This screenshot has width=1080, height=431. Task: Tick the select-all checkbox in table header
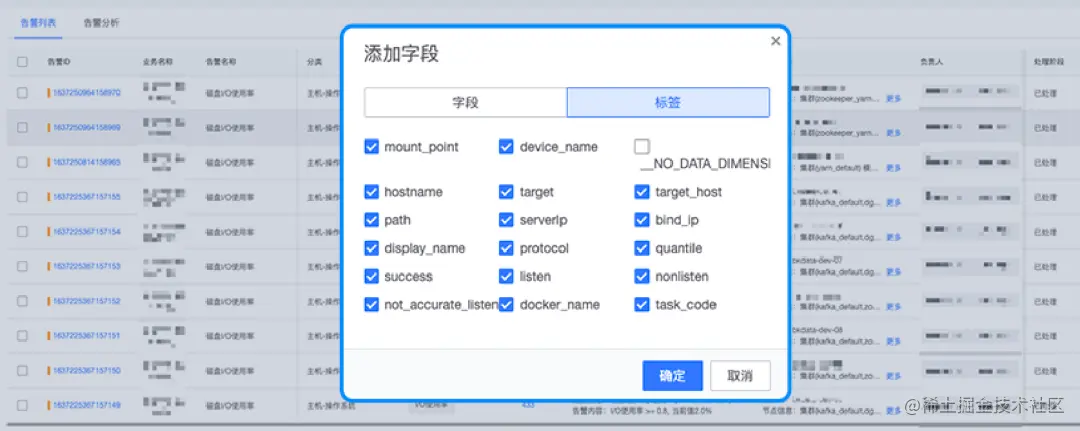23,62
